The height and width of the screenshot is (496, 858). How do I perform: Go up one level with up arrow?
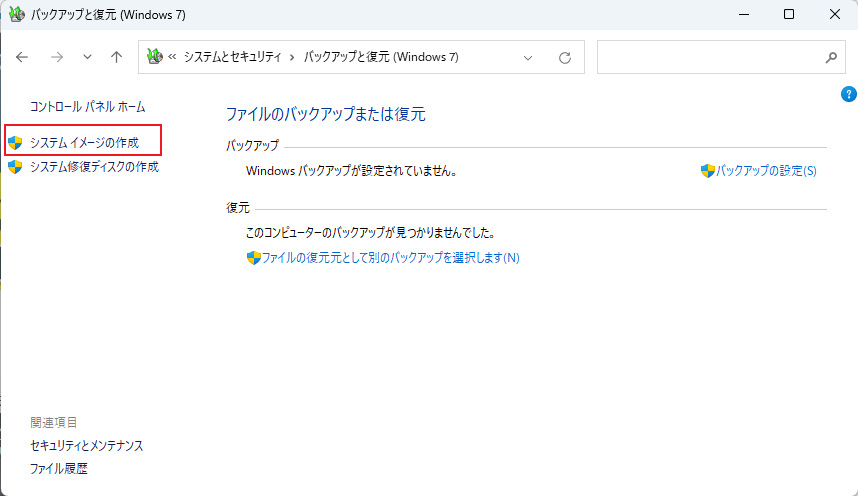[116, 57]
